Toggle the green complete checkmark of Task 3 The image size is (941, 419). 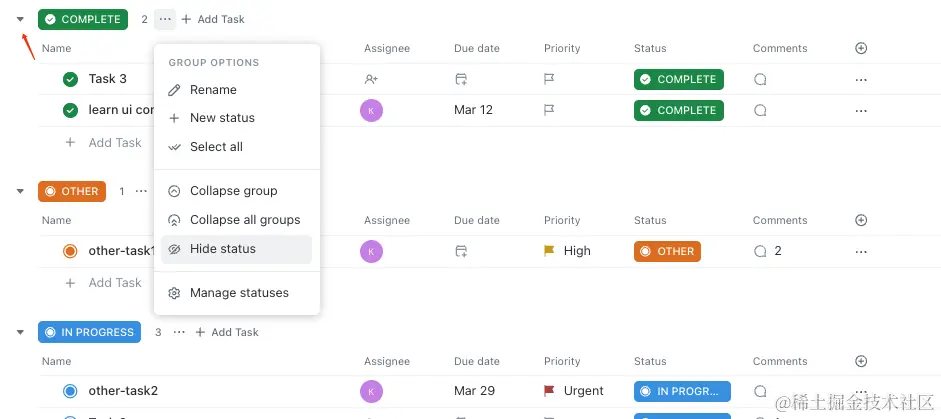click(70, 79)
